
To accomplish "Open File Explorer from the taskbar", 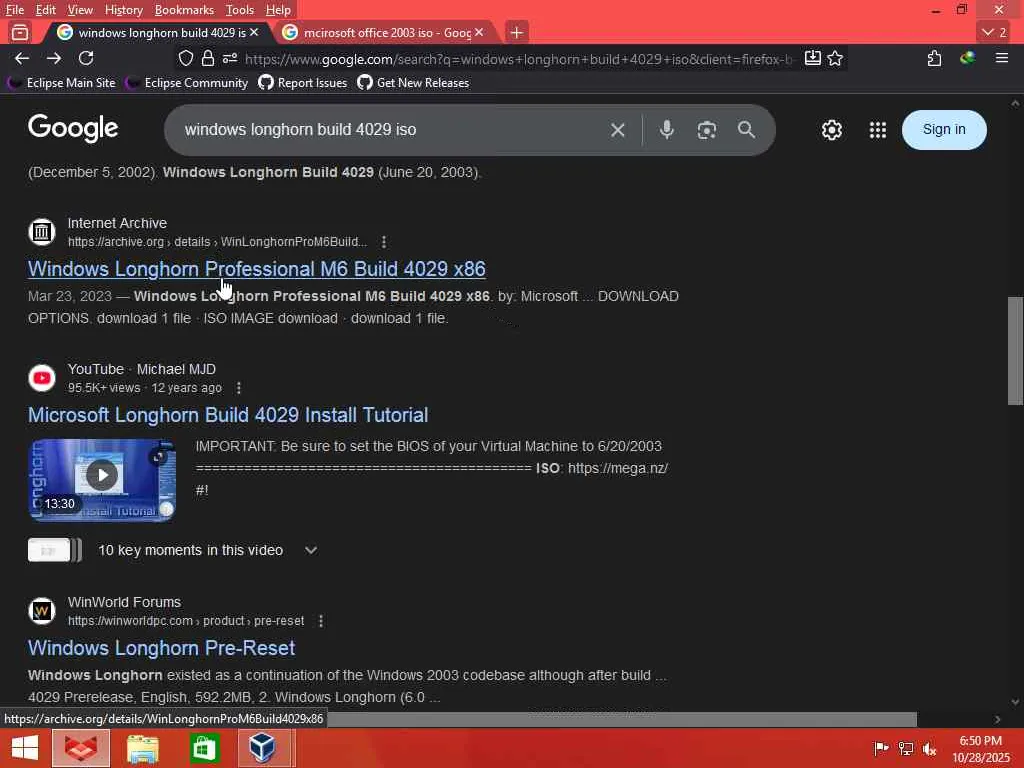I will click(142, 748).
